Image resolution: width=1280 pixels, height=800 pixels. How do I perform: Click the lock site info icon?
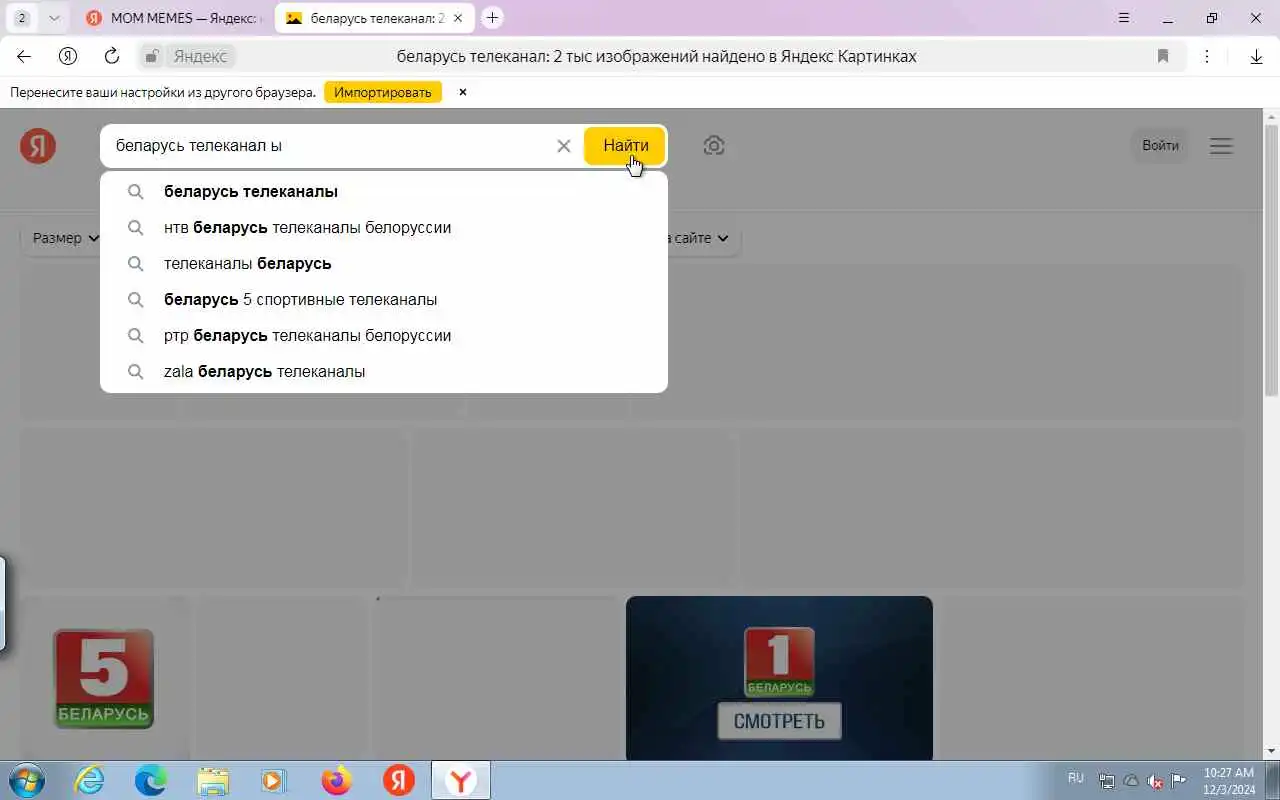point(151,56)
